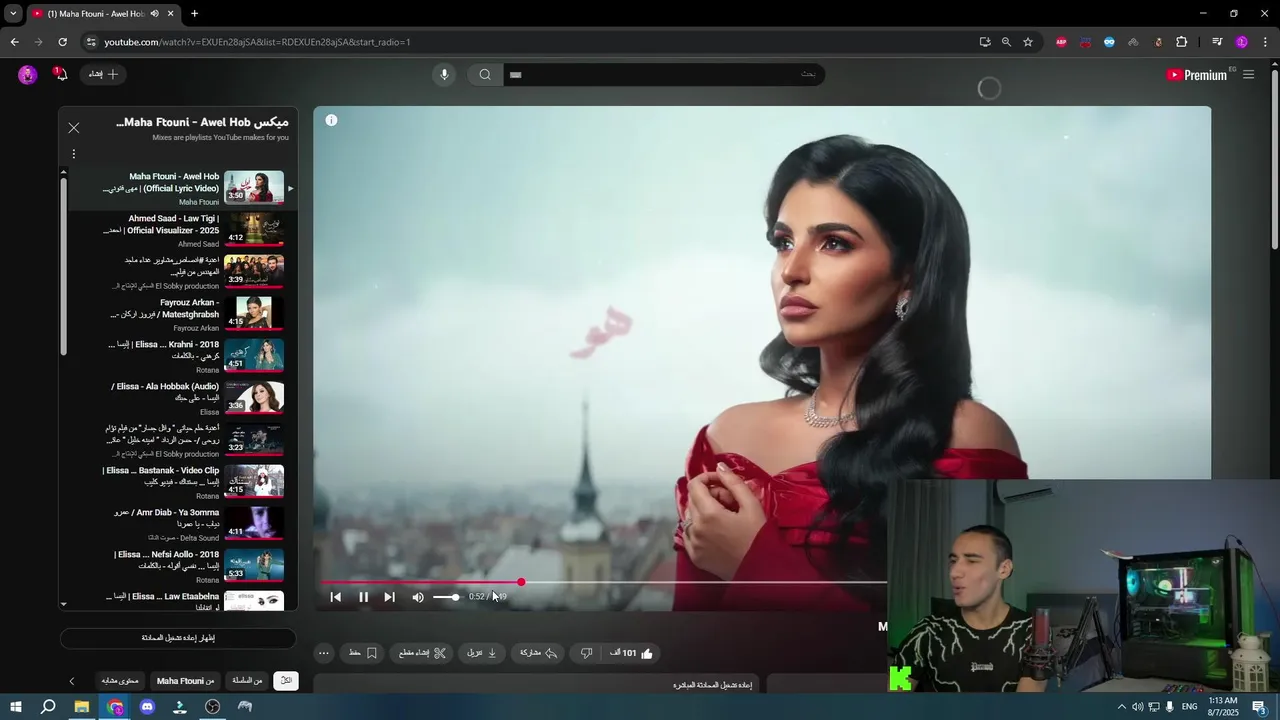
Task: Skip to the next video
Action: pyautogui.click(x=389, y=597)
